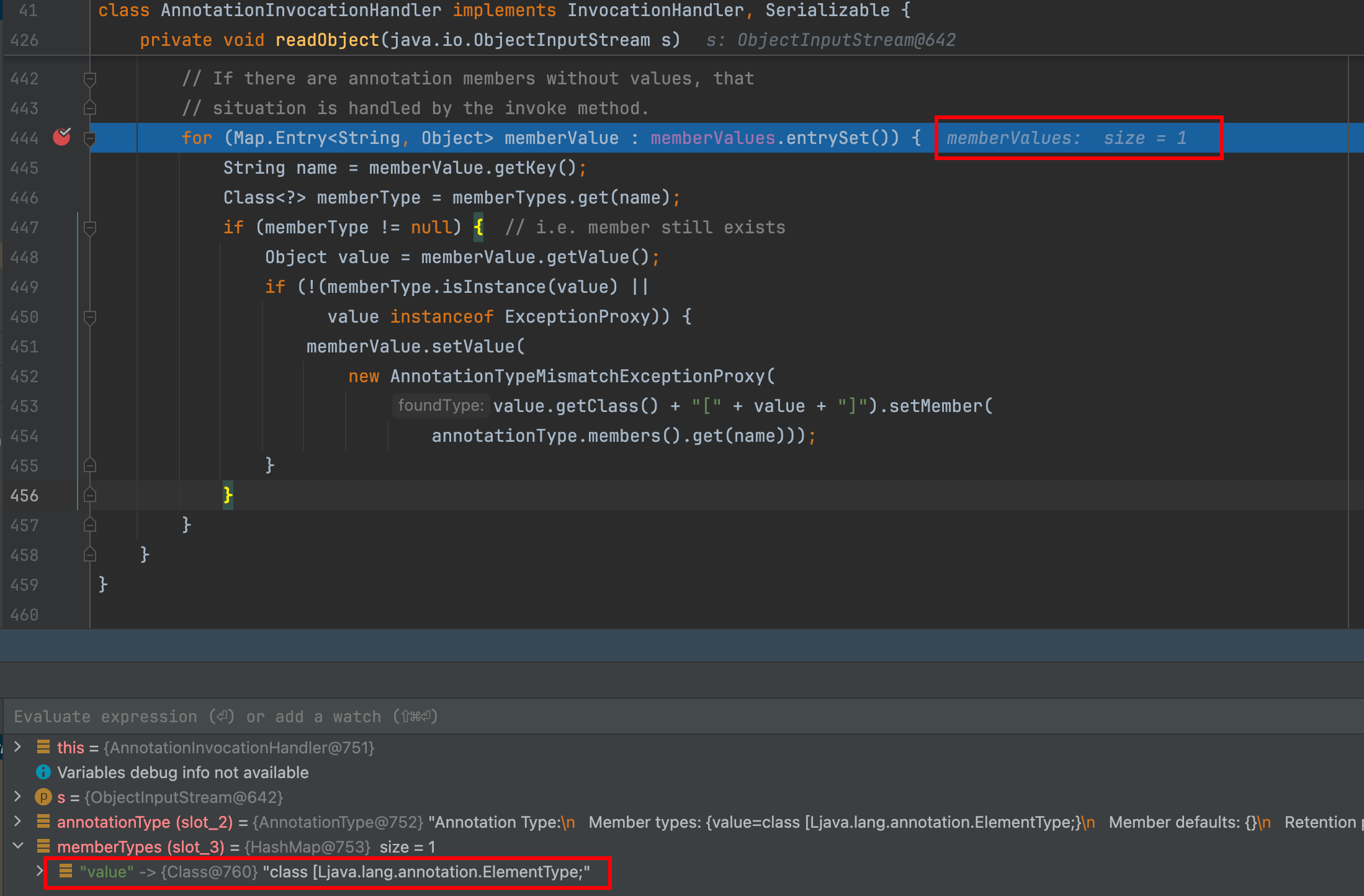Expand the 'this' AnnotationInvocationHandler node

coord(18,747)
